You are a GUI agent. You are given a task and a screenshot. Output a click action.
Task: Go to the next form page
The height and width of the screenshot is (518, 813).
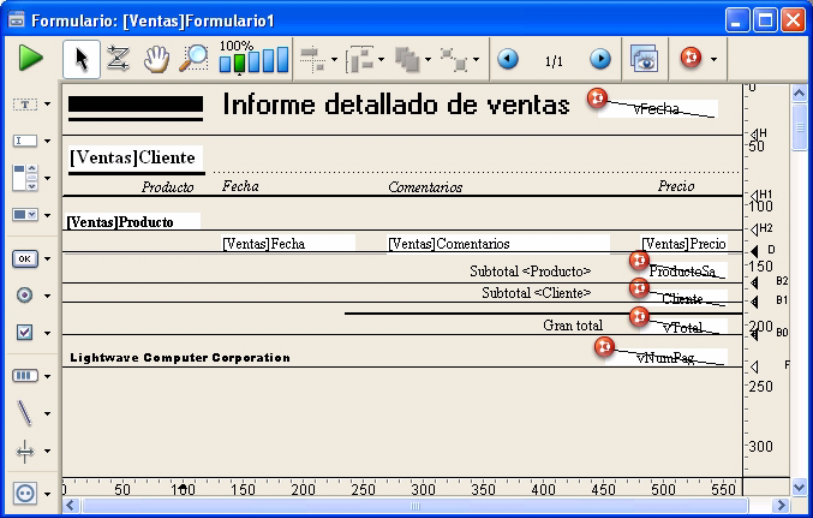pyautogui.click(x=600, y=60)
